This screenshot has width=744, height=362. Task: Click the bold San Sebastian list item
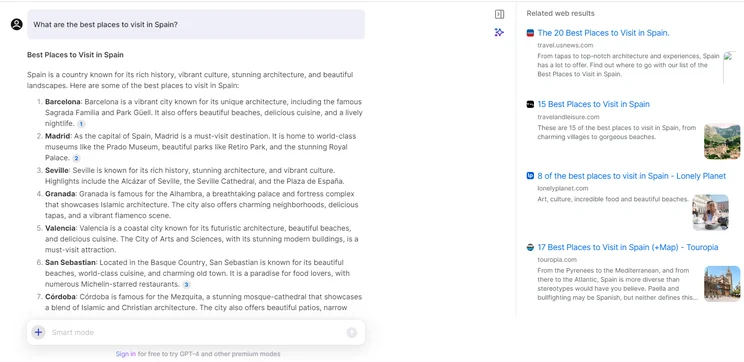[x=71, y=262]
